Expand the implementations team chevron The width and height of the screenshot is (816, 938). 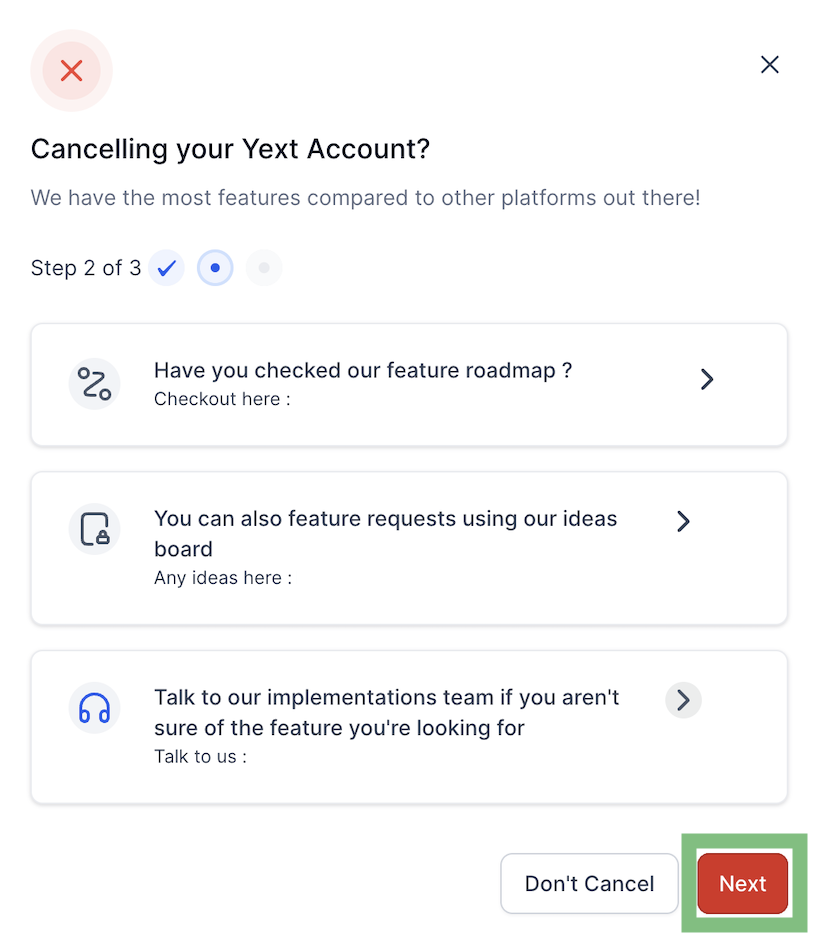point(683,700)
